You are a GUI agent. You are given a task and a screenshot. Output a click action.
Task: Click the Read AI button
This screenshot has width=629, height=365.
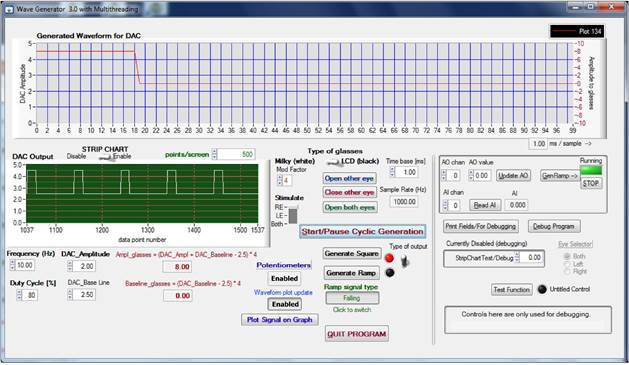pyautogui.click(x=485, y=205)
